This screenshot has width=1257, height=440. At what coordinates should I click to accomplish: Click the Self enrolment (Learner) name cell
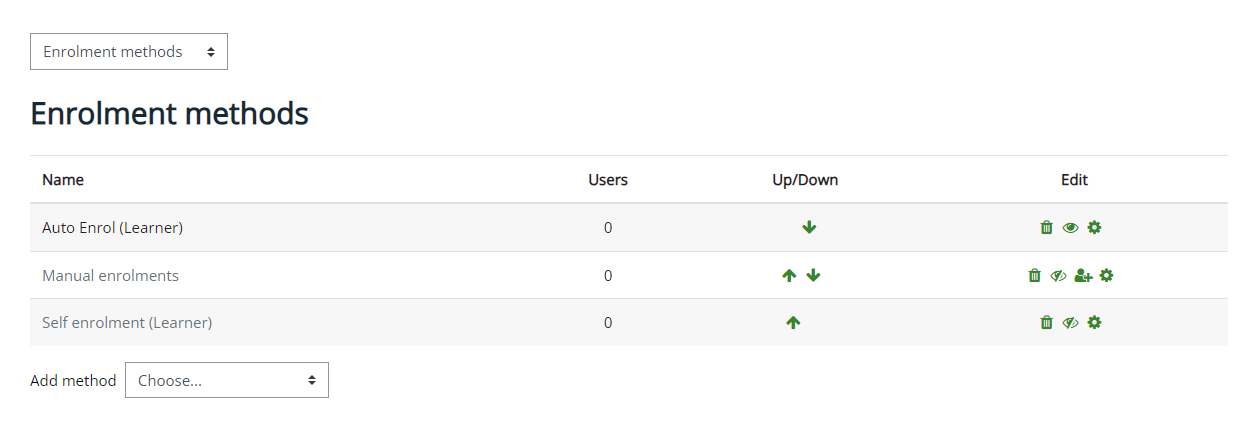tap(127, 322)
